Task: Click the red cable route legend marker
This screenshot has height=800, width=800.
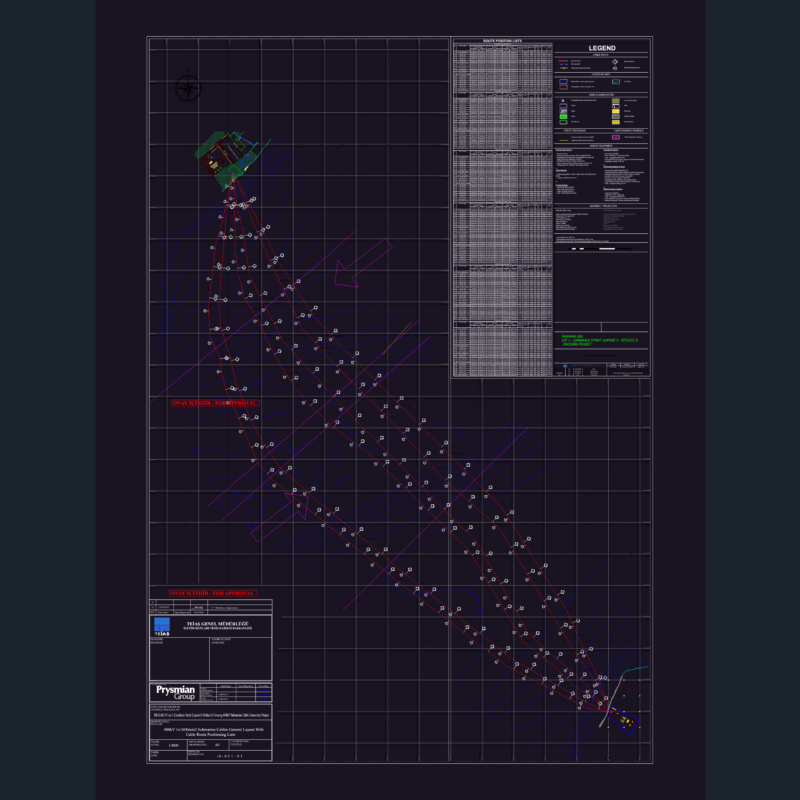Action: click(x=563, y=61)
